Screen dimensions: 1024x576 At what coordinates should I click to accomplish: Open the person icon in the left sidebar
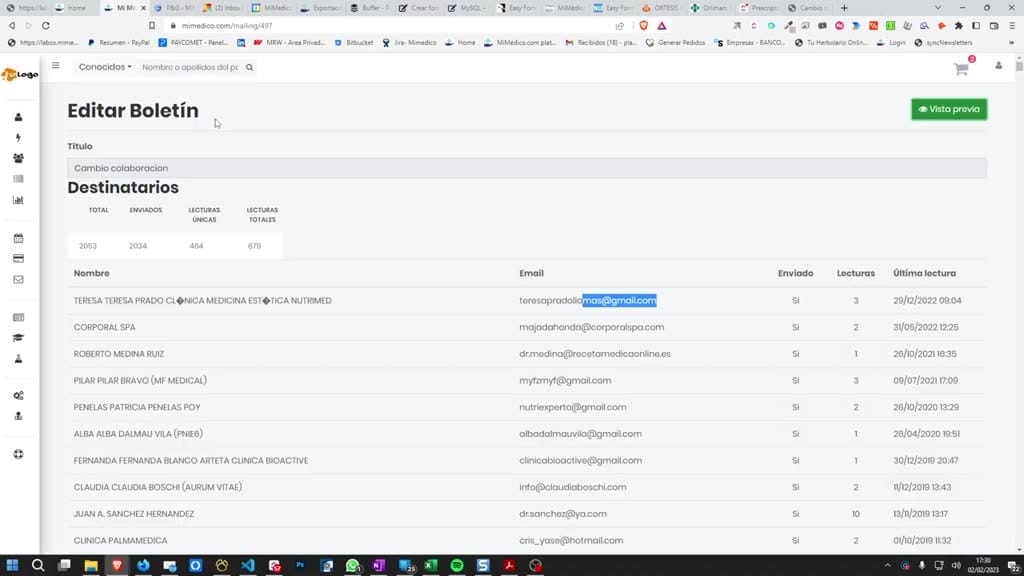pos(18,117)
